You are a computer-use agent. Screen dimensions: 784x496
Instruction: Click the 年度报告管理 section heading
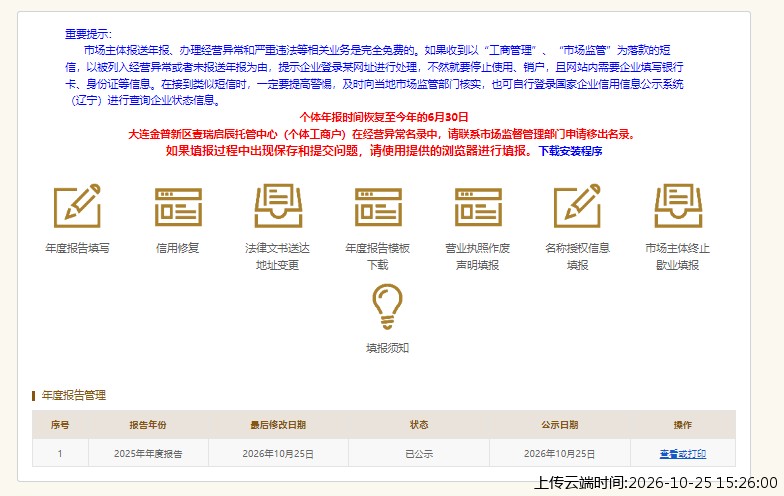click(x=74, y=396)
